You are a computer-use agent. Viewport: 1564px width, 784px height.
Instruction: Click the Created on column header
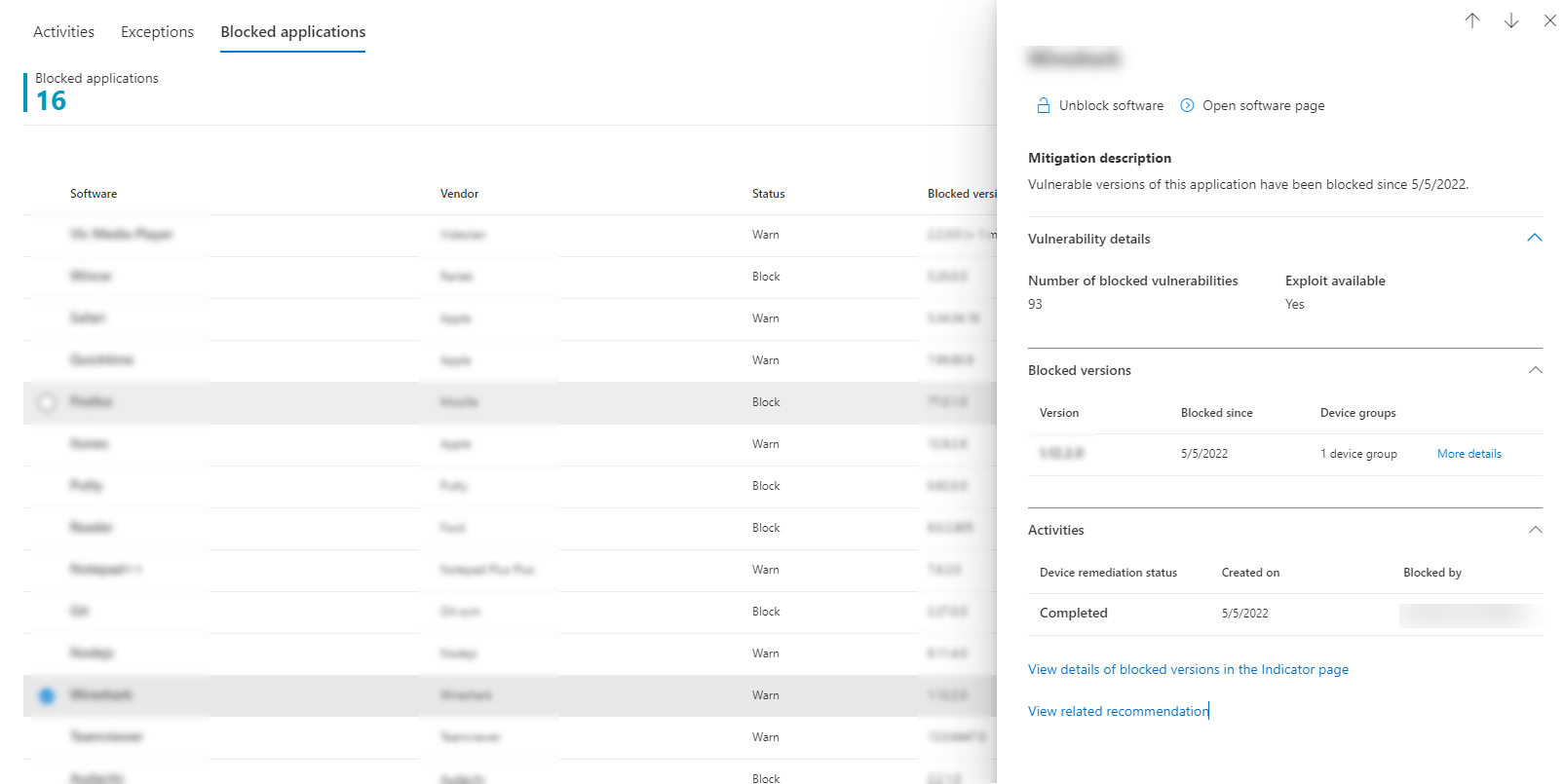(1250, 573)
